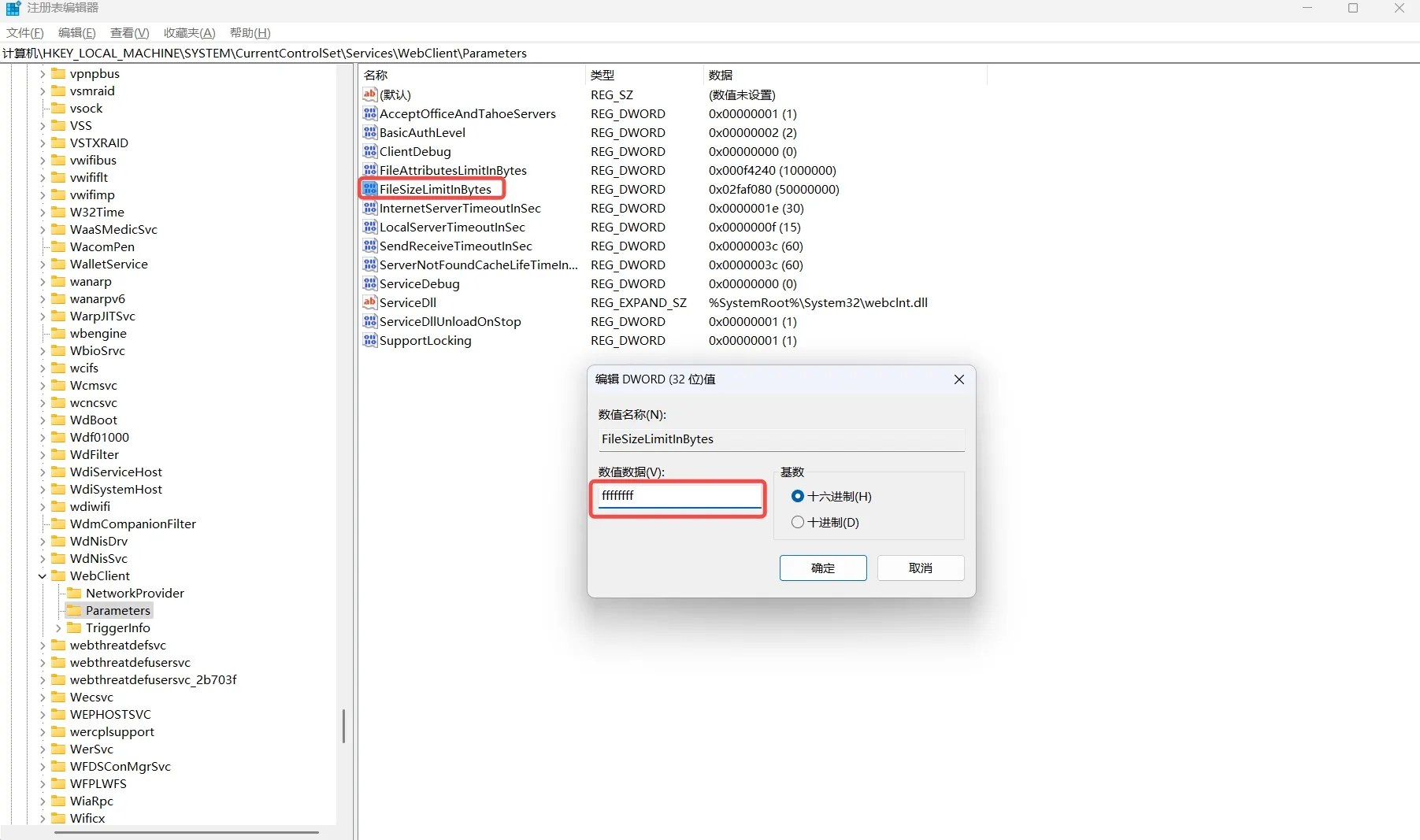Click the ServiceDll string value icon
This screenshot has height=840, width=1420.
coord(369,302)
